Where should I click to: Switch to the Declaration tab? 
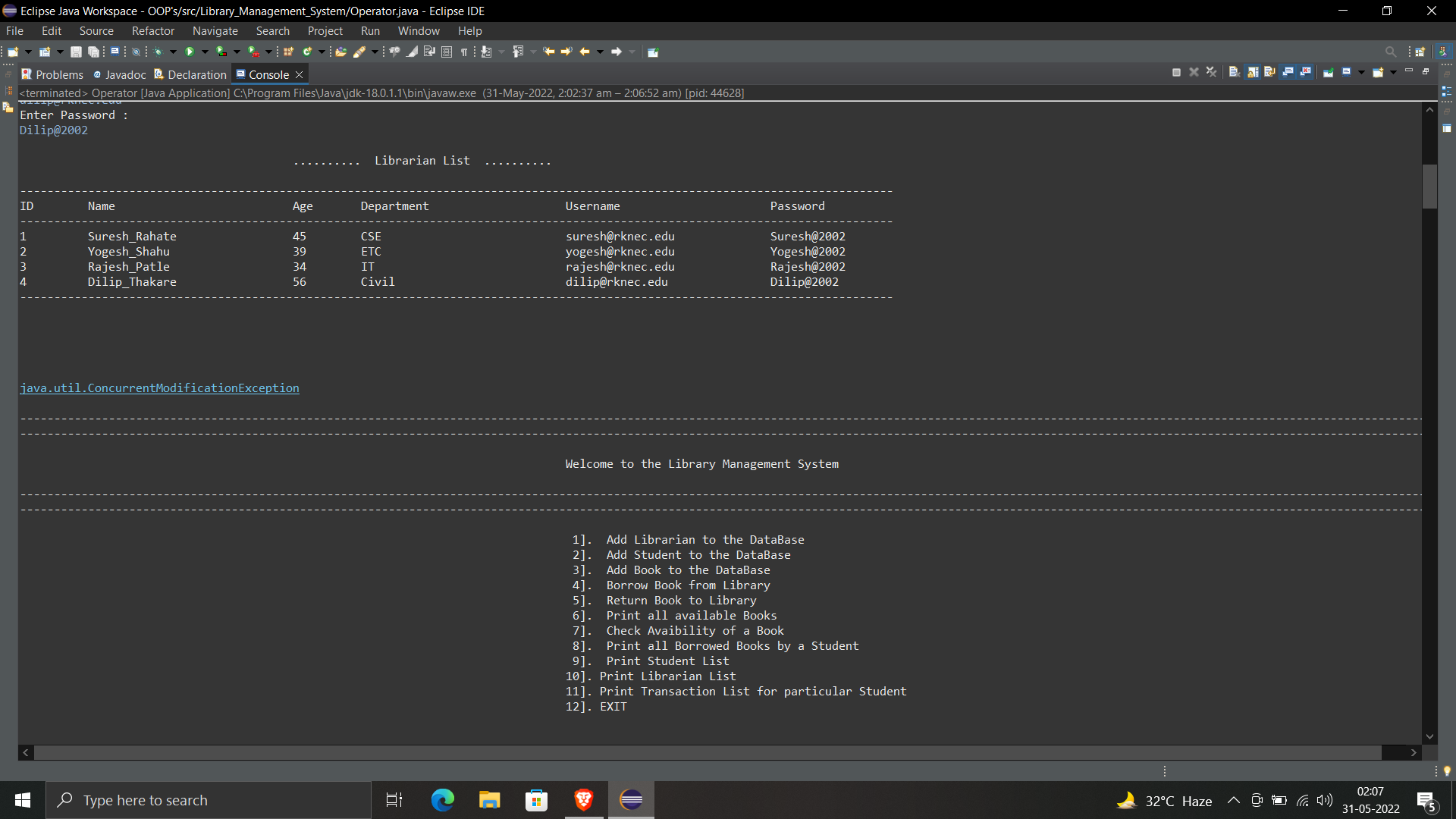tap(190, 74)
